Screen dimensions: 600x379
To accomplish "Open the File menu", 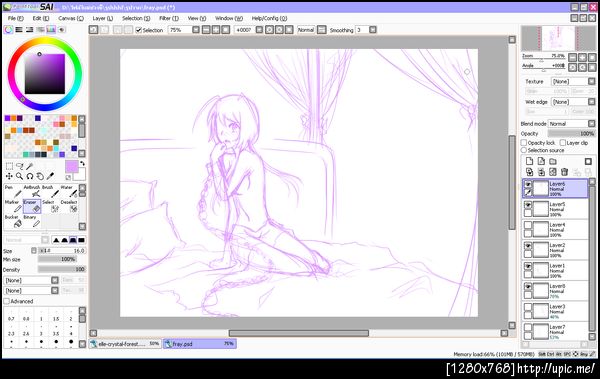I will coord(16,18).
